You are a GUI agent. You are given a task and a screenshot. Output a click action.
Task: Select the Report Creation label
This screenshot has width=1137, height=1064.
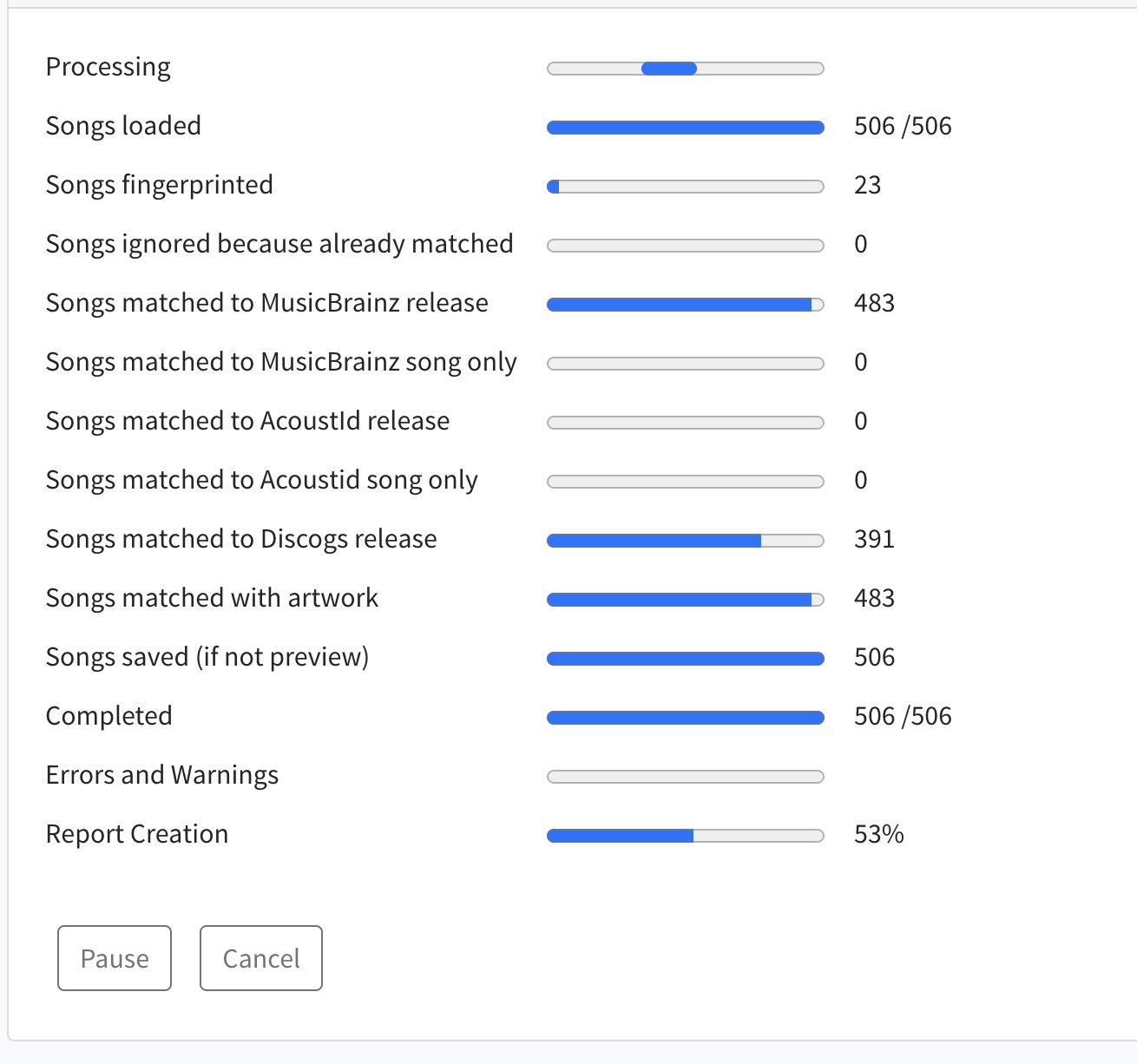point(137,834)
